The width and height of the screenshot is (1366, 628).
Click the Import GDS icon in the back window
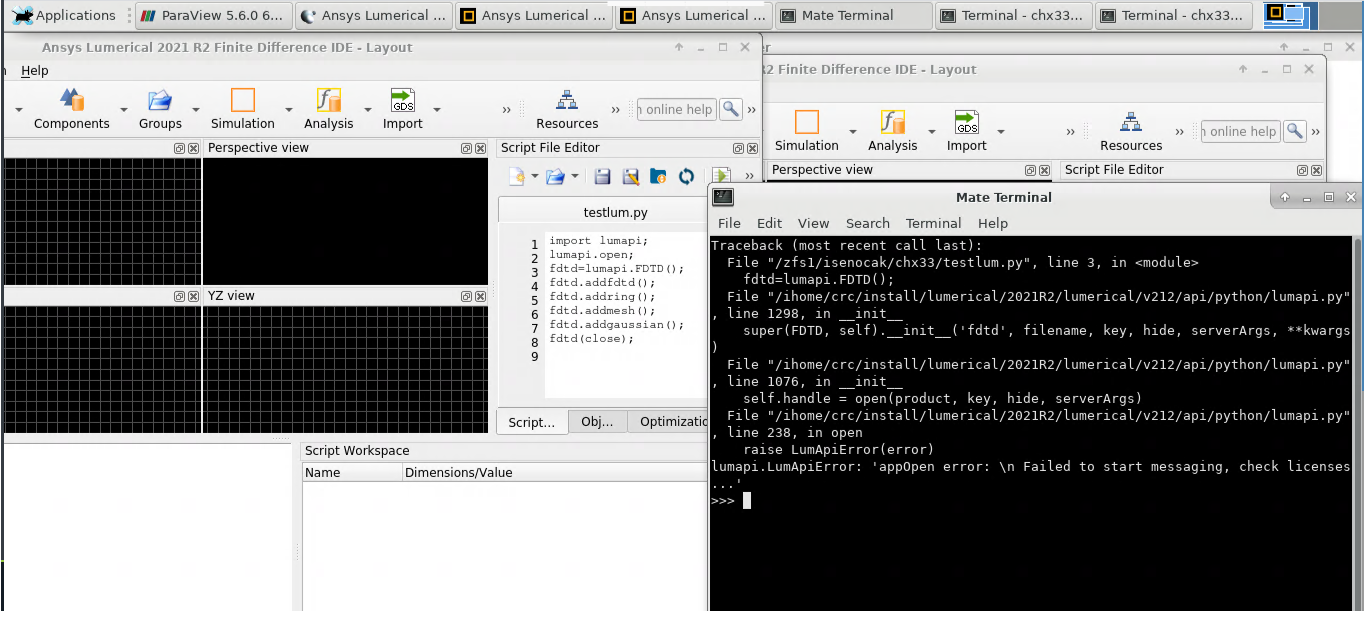point(966,122)
